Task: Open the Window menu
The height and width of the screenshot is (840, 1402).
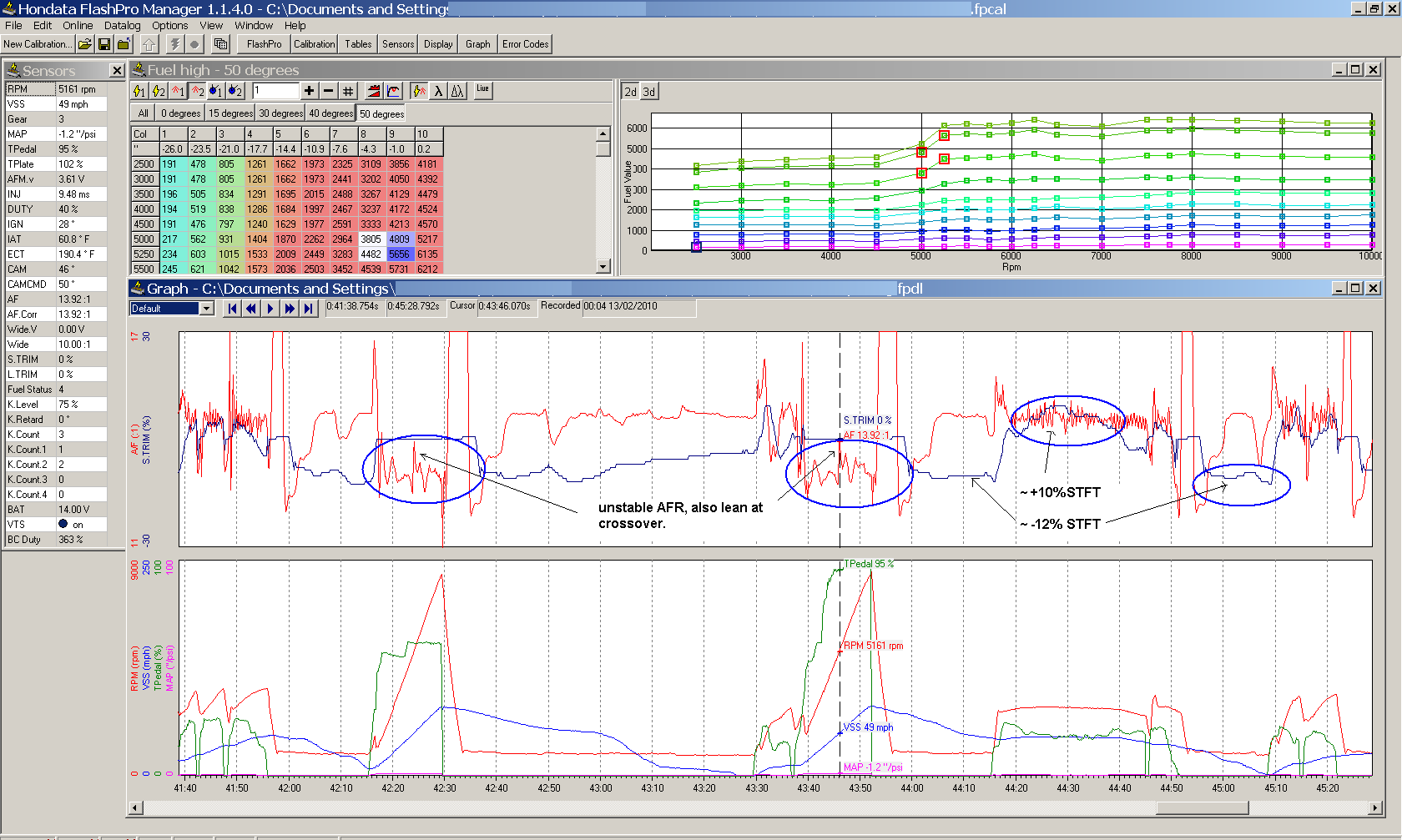Action: click(x=254, y=26)
